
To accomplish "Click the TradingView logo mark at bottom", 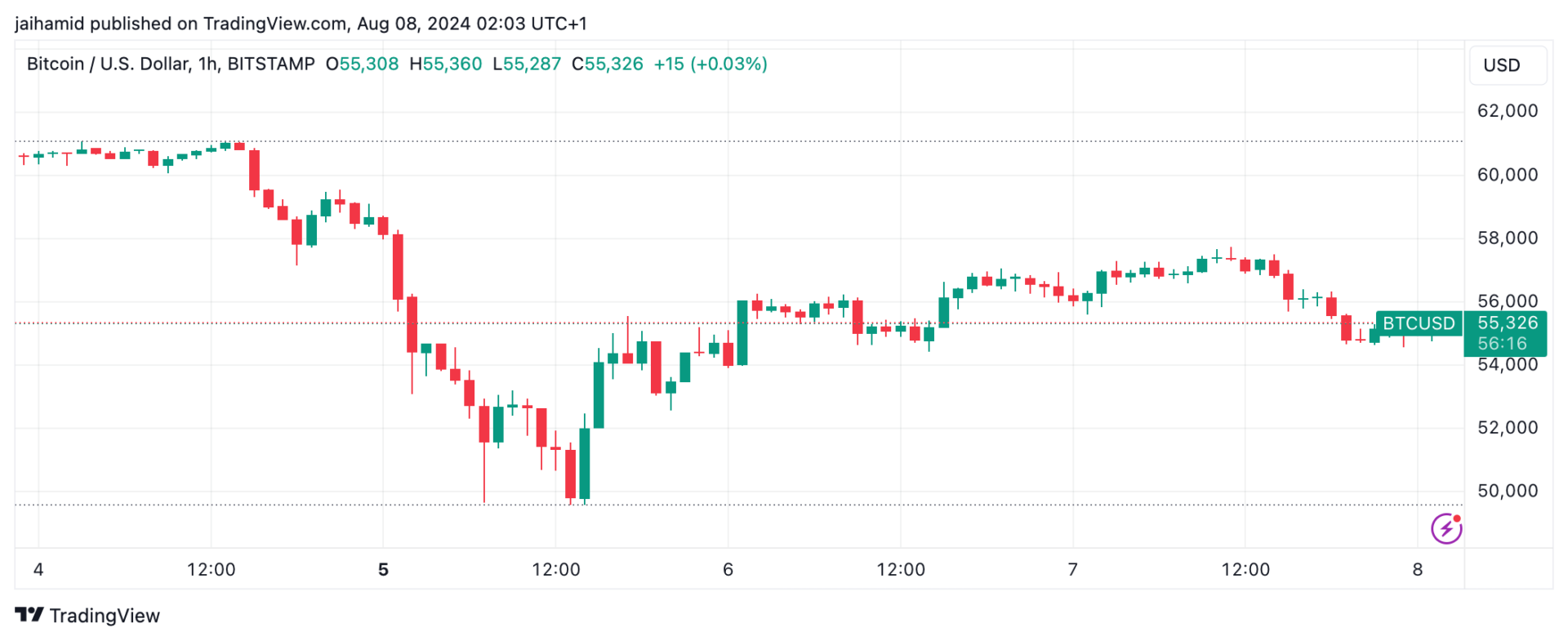I will click(x=29, y=615).
